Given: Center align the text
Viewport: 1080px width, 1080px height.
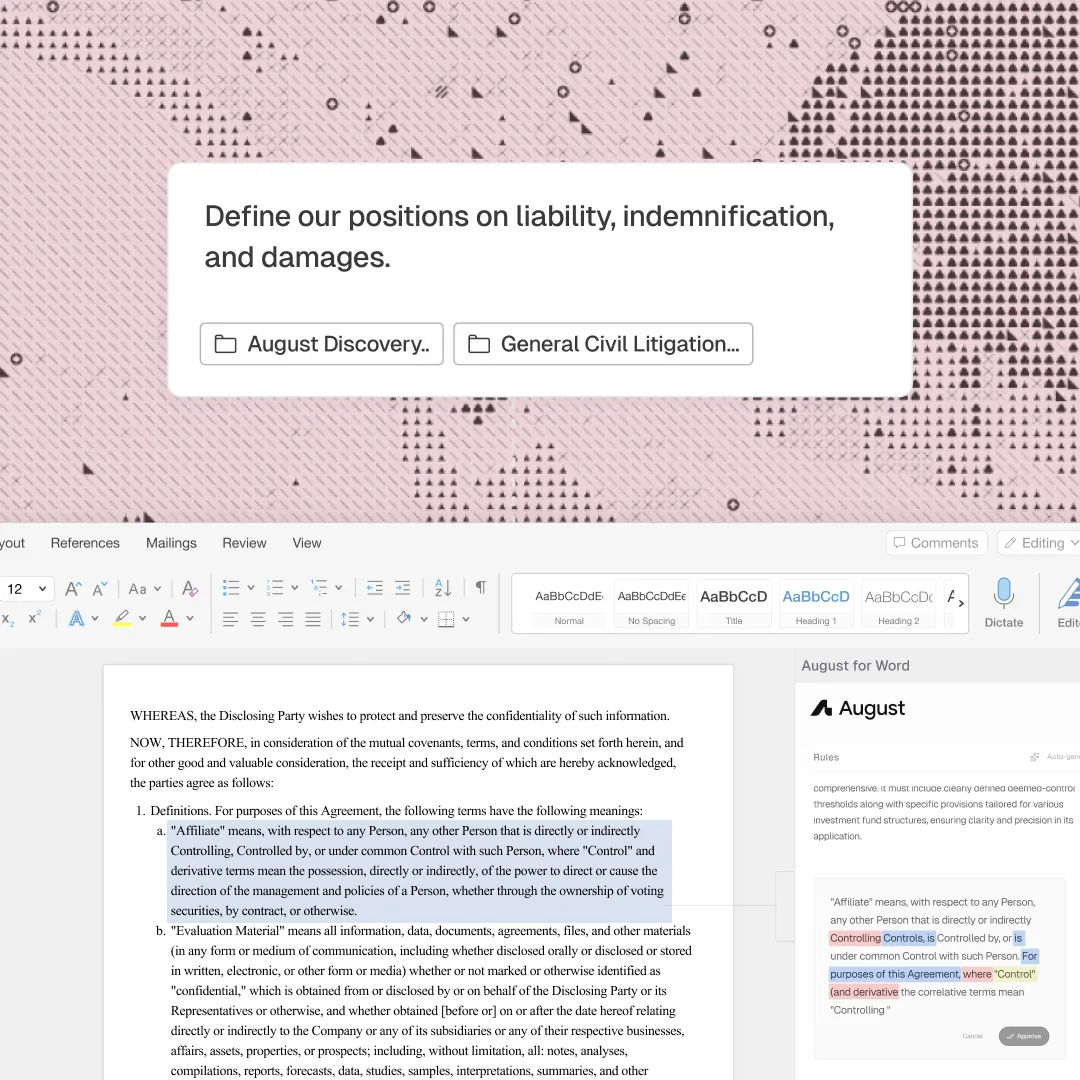Looking at the screenshot, I should pyautogui.click(x=258, y=620).
